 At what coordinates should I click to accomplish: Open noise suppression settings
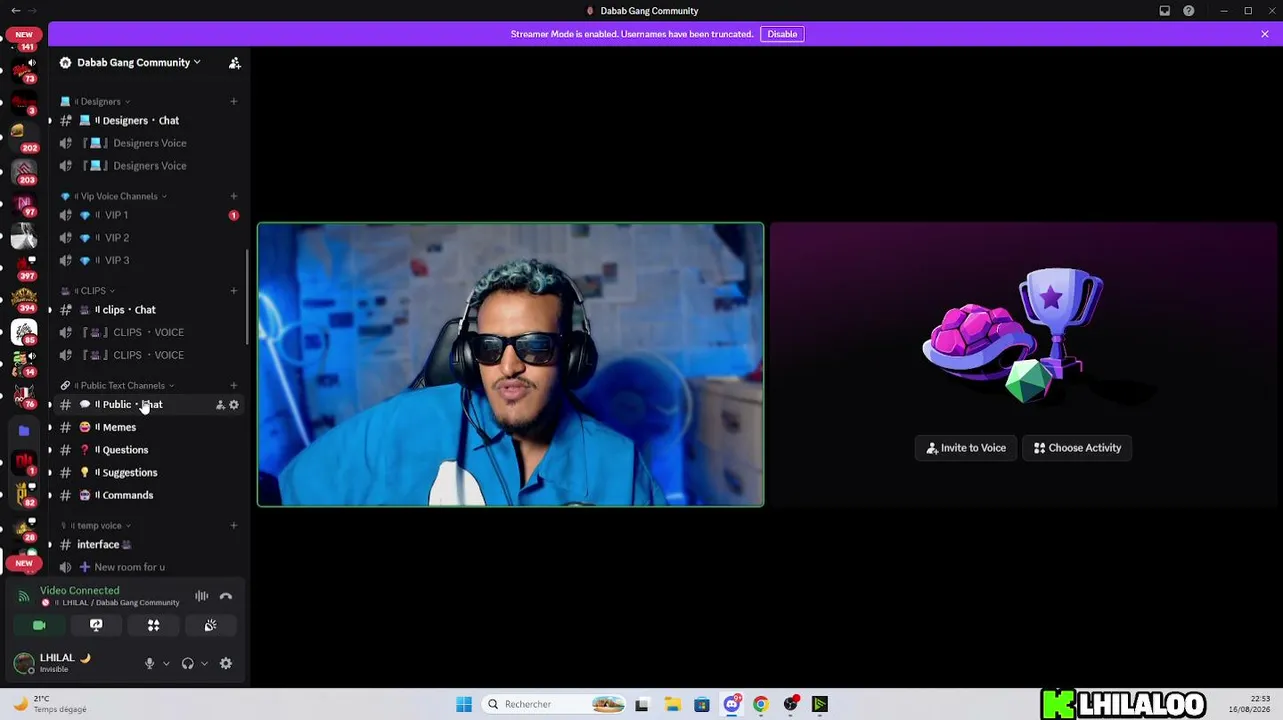[x=202, y=596]
